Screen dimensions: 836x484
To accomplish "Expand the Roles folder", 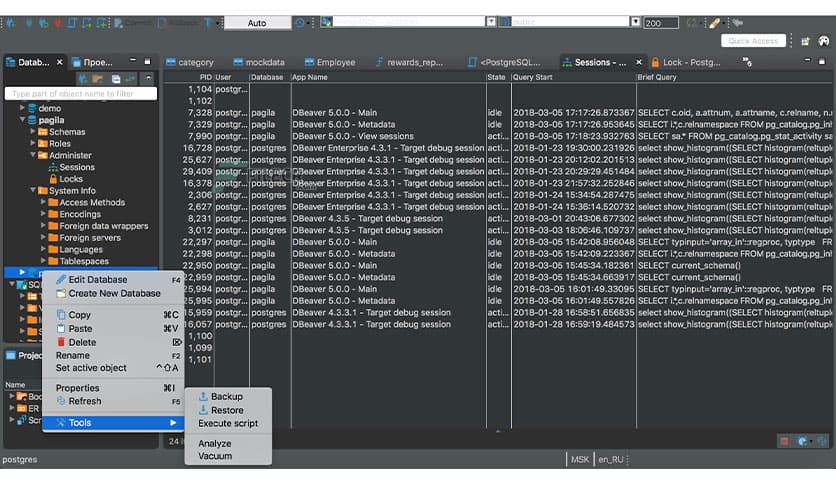I will click(33, 143).
